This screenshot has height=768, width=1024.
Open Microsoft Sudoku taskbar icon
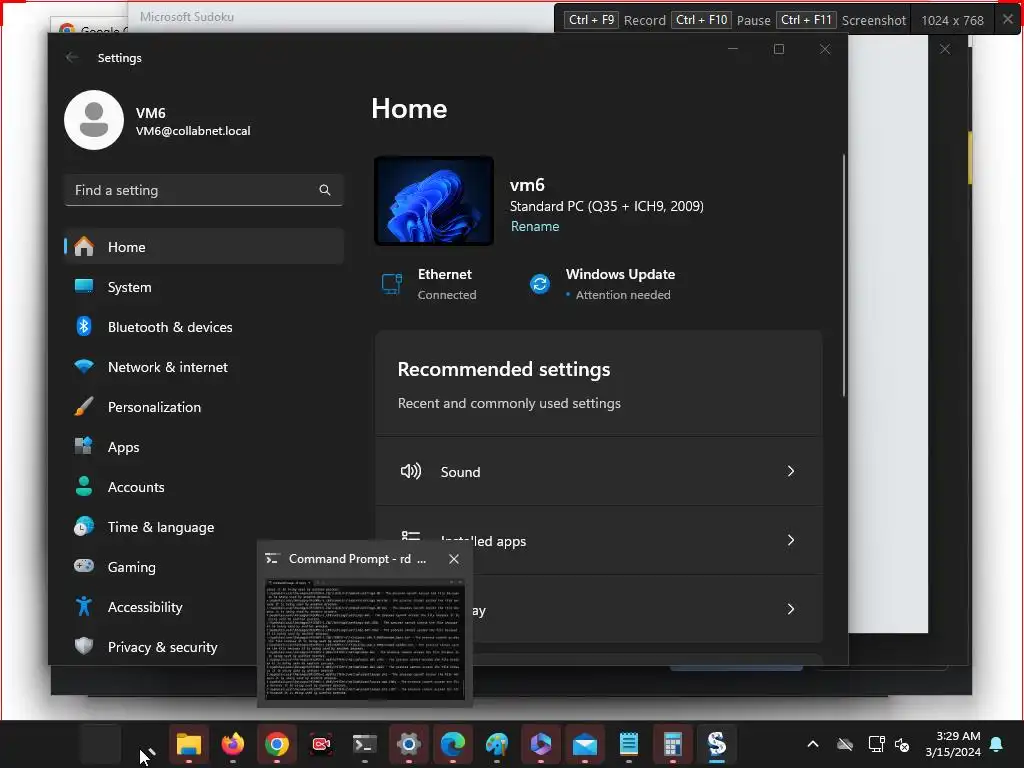pyautogui.click(x=716, y=744)
